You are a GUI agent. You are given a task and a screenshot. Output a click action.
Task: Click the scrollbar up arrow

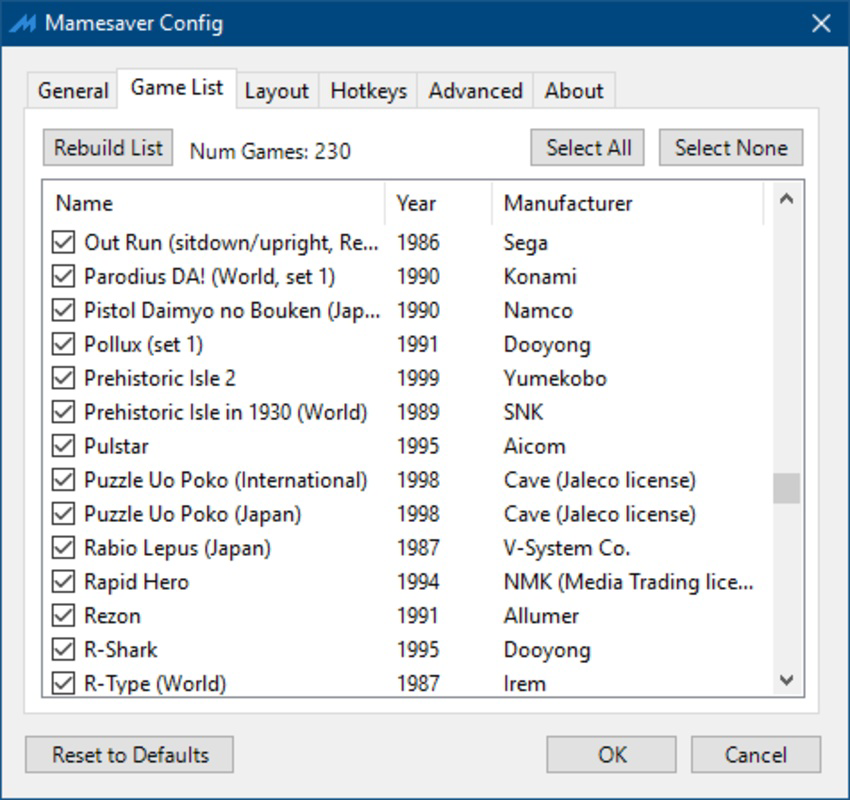[x=787, y=199]
